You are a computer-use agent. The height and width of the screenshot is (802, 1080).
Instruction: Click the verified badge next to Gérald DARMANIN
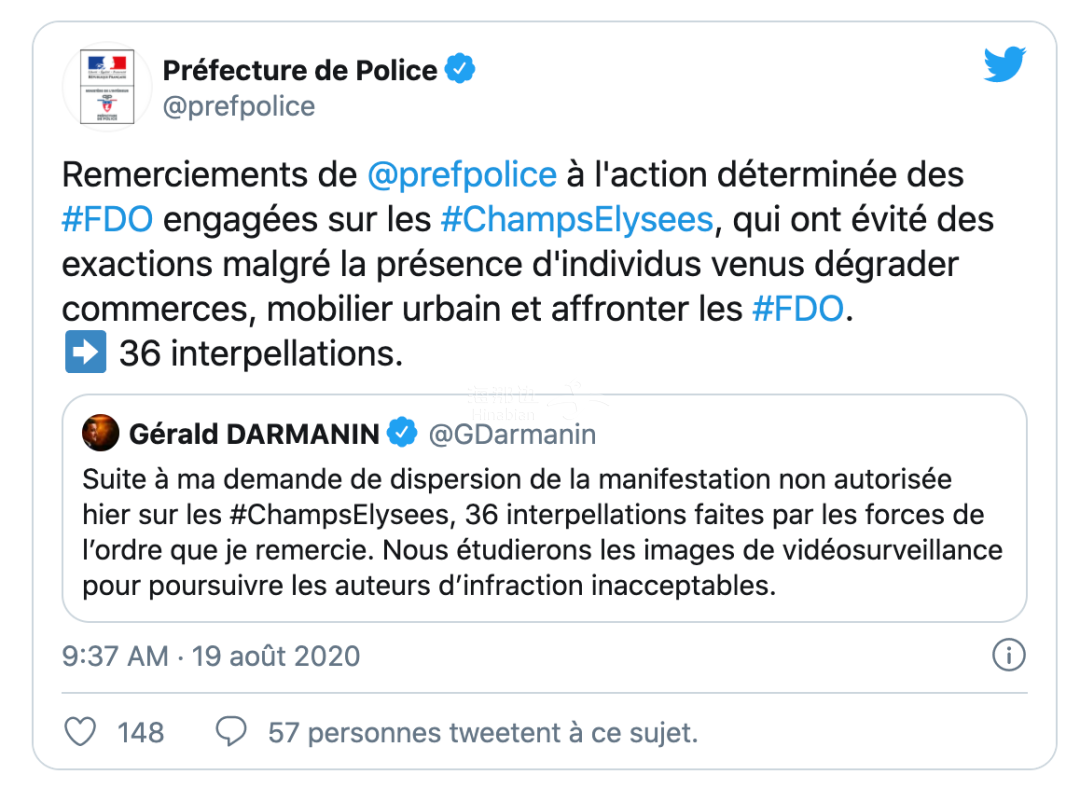[402, 433]
